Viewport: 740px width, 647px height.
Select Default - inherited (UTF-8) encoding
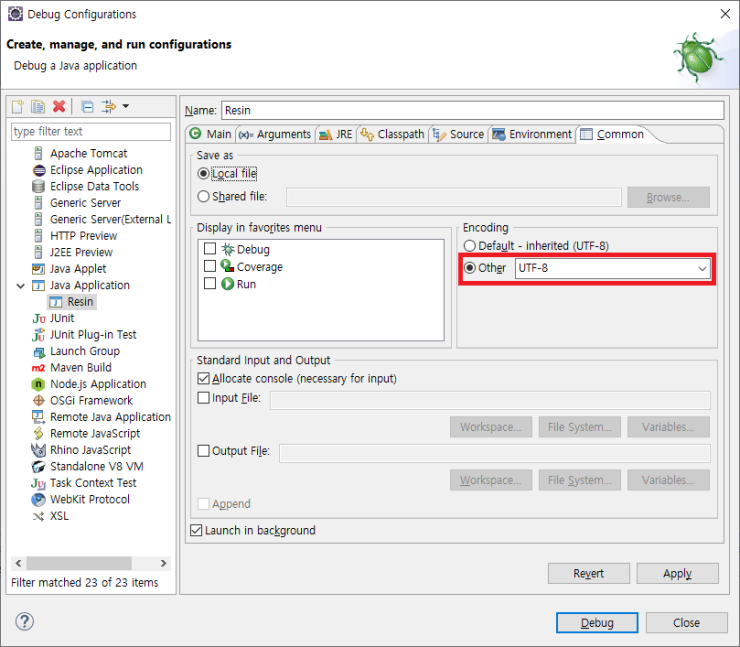pos(469,246)
